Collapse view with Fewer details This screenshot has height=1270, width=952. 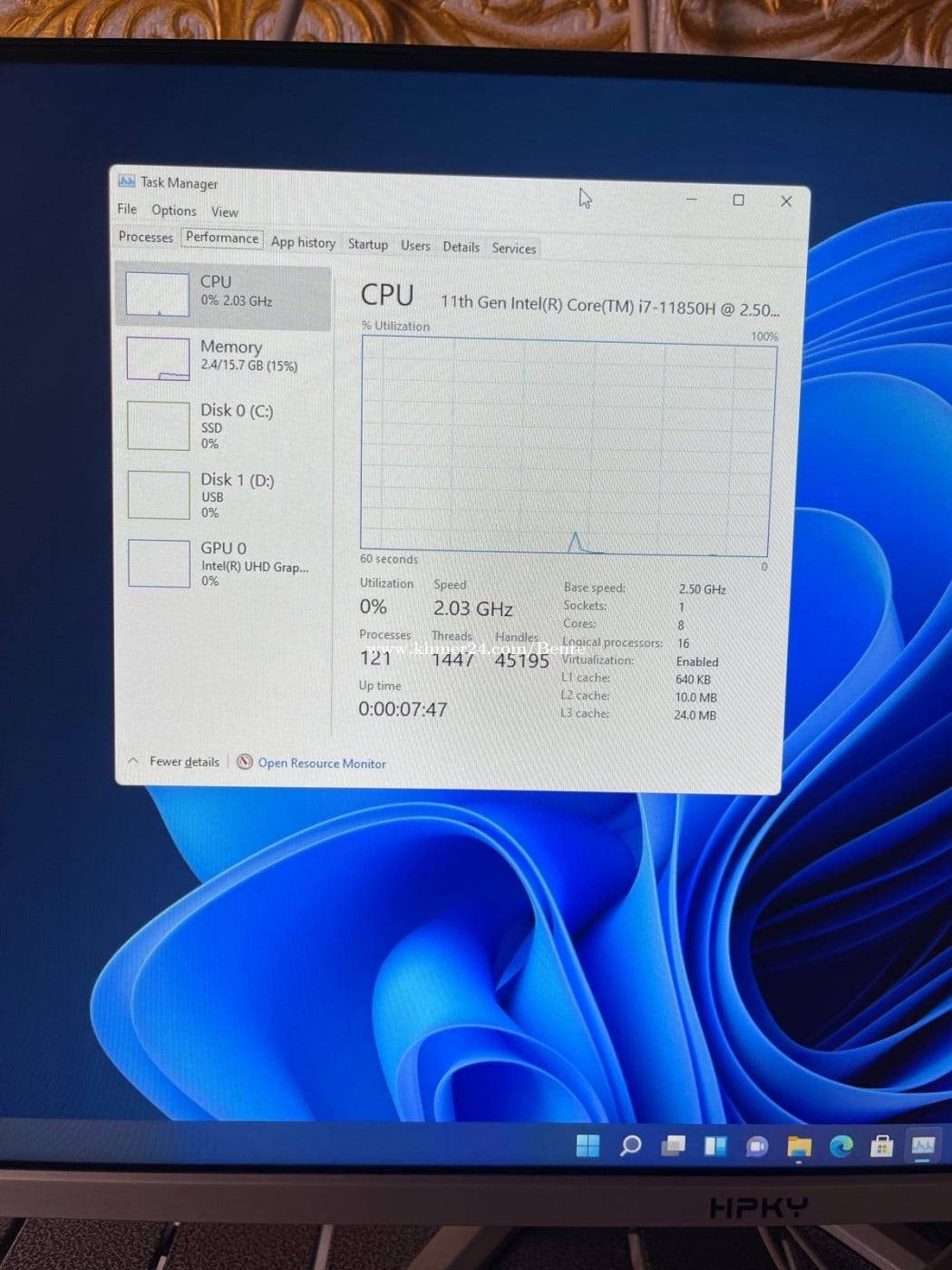[x=174, y=761]
